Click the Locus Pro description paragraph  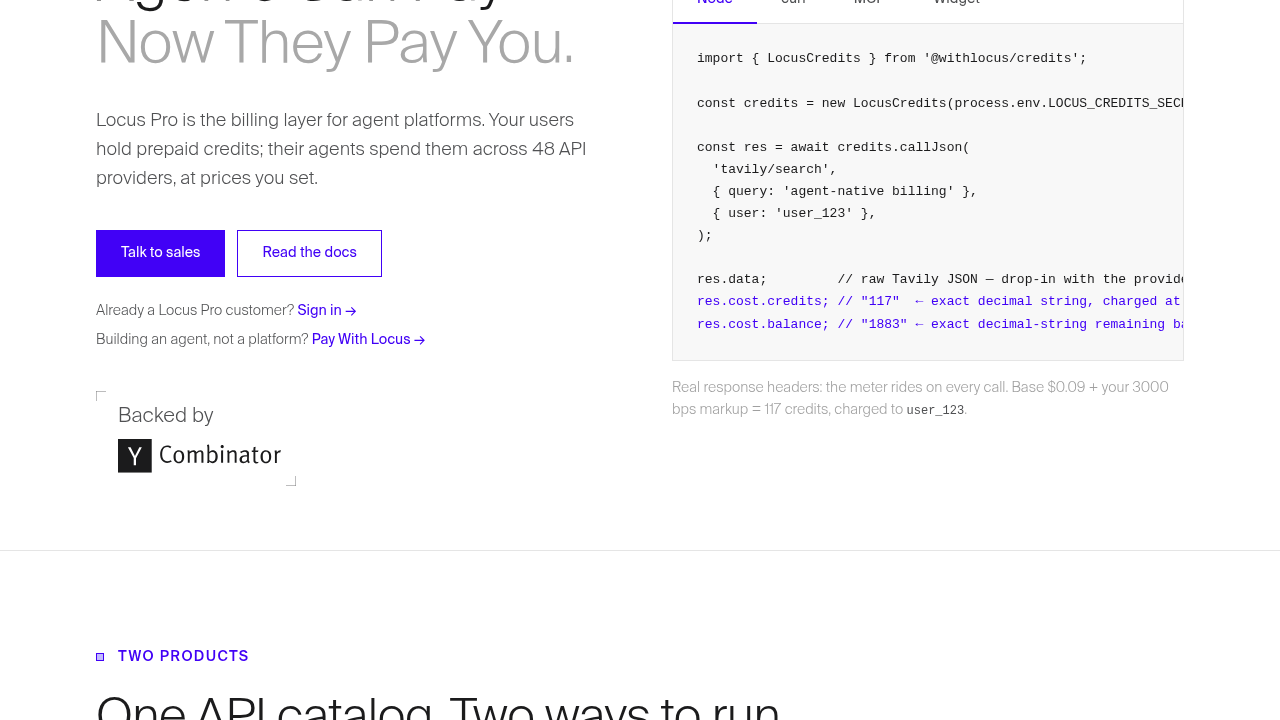341,149
